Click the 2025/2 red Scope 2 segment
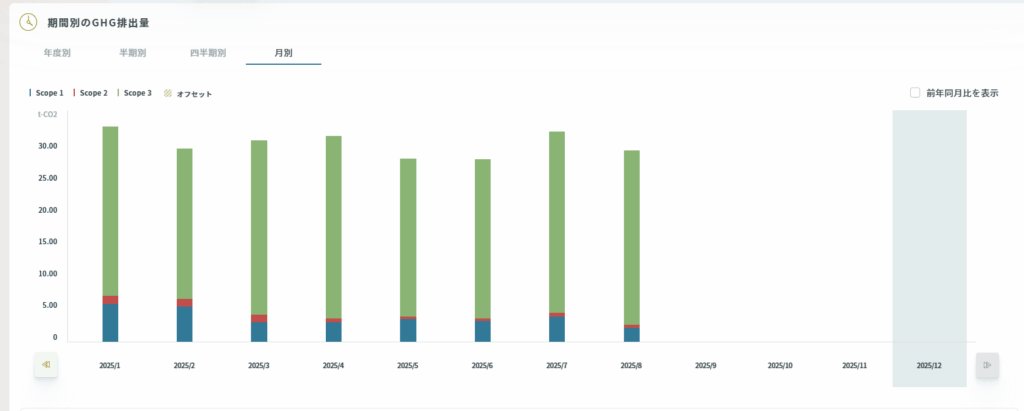 pos(185,303)
